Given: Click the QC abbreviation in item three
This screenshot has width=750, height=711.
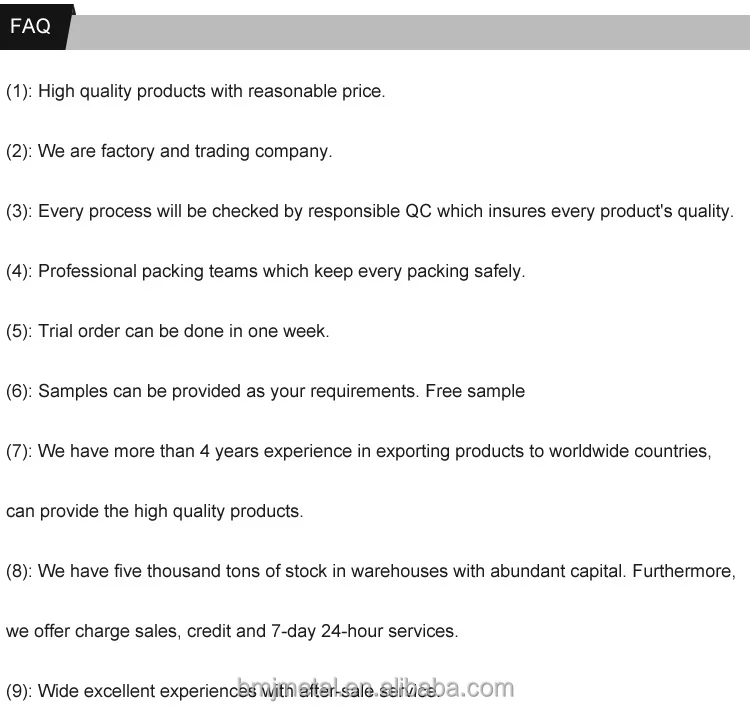Looking at the screenshot, I should [x=418, y=212].
